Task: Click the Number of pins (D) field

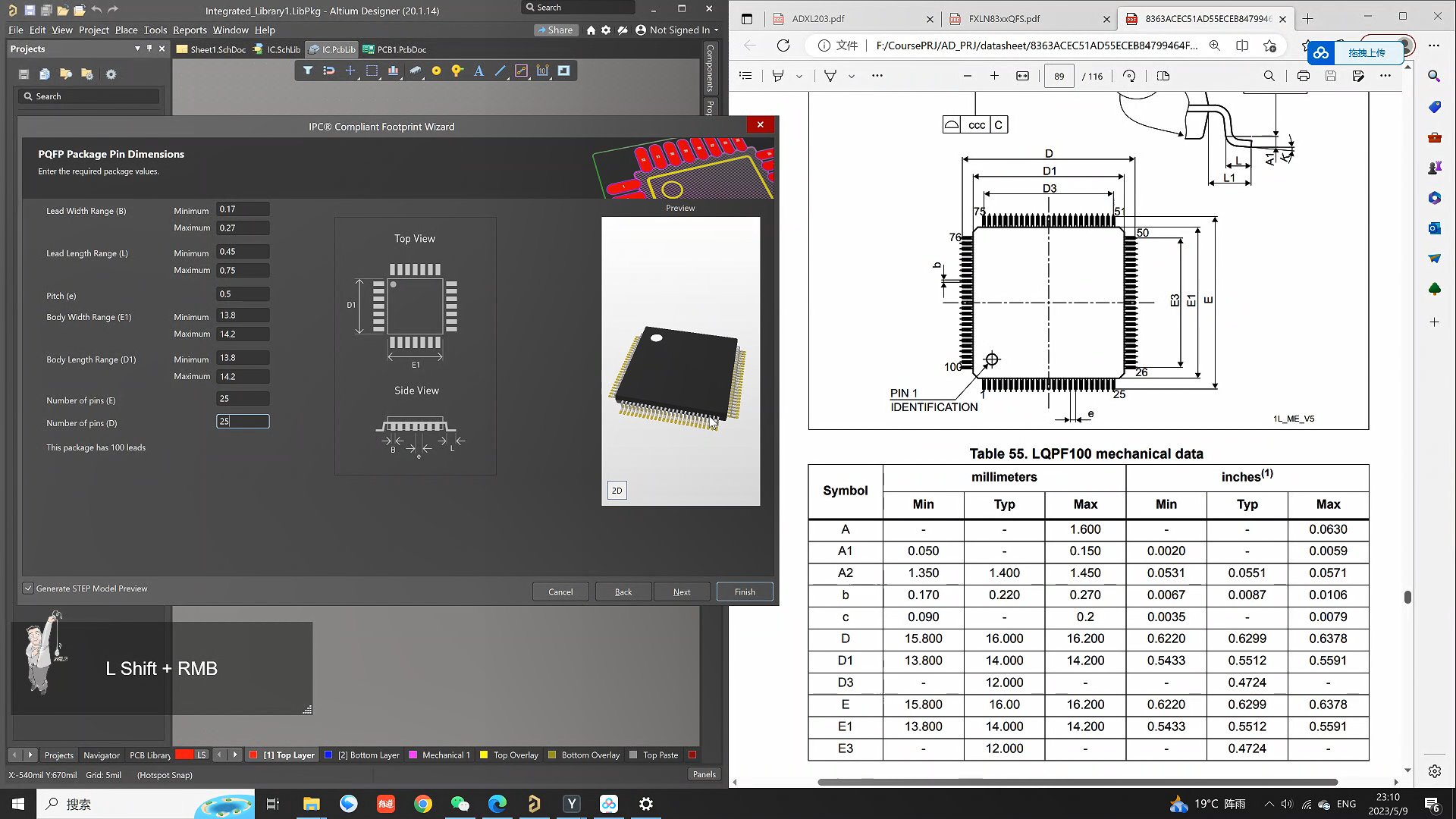Action: coord(243,422)
